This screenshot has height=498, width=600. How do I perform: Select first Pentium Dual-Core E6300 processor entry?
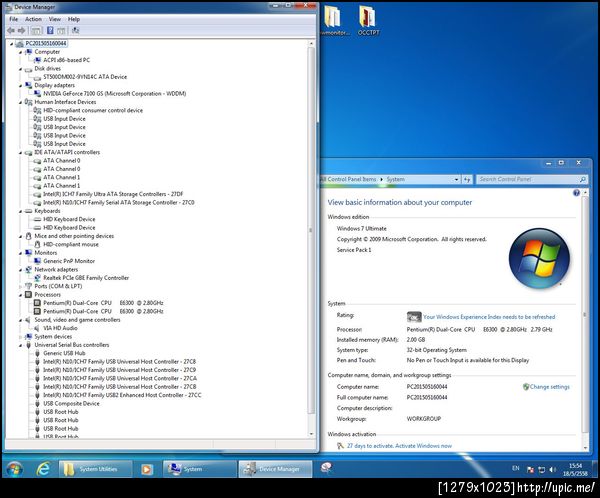[103, 303]
